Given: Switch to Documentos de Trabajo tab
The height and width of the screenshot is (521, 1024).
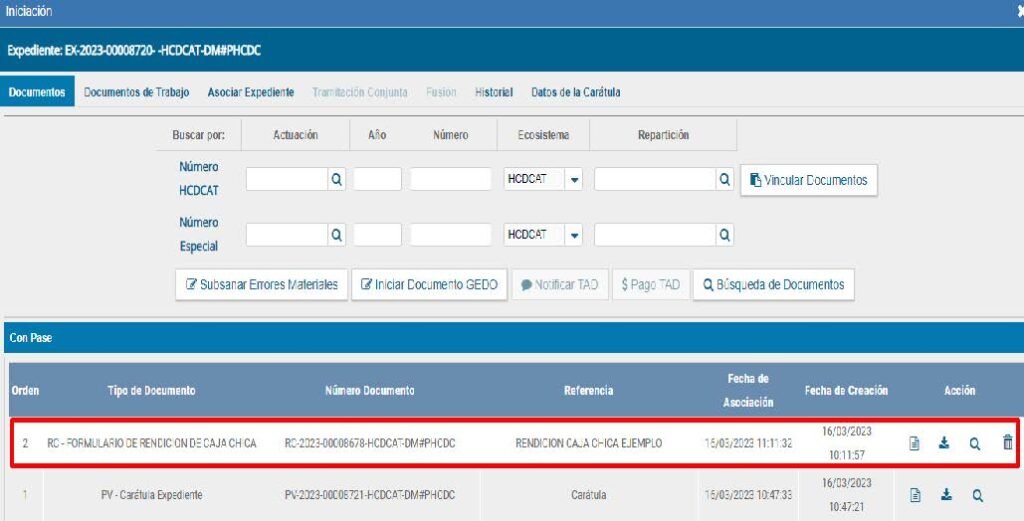Looking at the screenshot, I should pyautogui.click(x=136, y=92).
